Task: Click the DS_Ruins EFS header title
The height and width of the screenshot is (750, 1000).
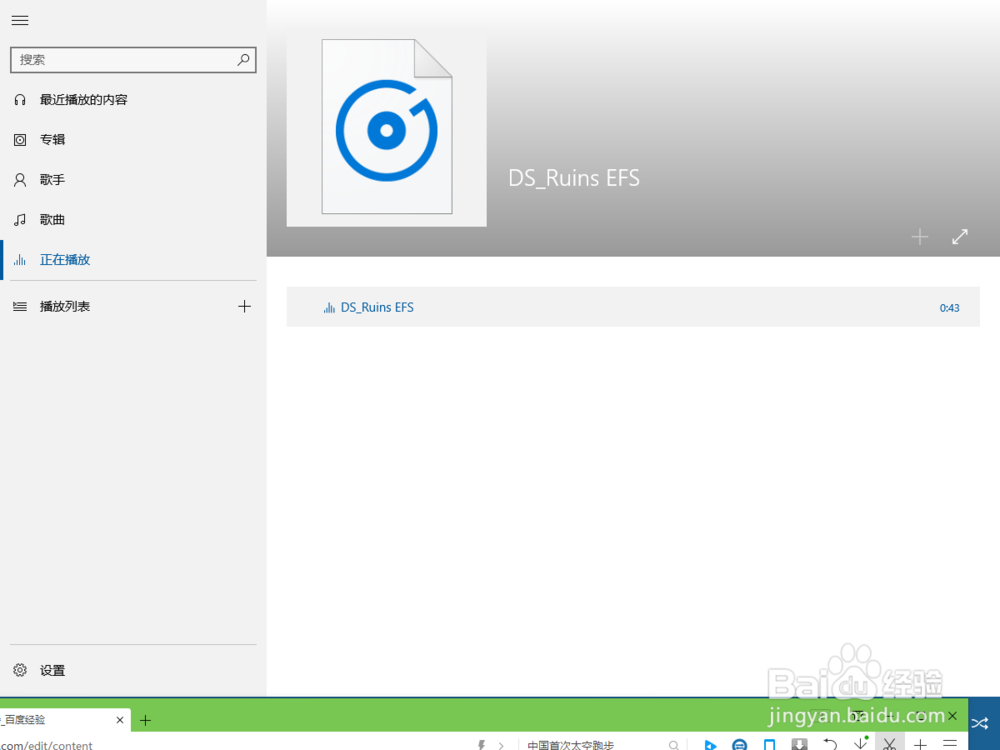Action: coord(574,178)
